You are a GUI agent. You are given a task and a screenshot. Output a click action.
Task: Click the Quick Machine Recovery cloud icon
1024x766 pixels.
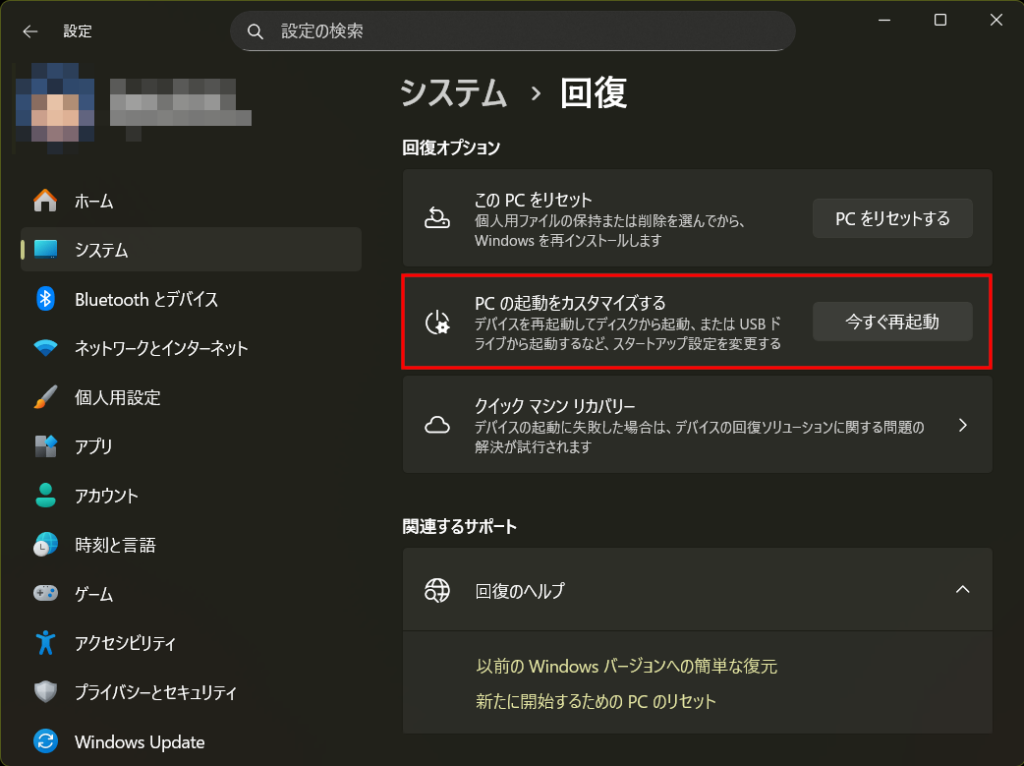[x=437, y=426]
